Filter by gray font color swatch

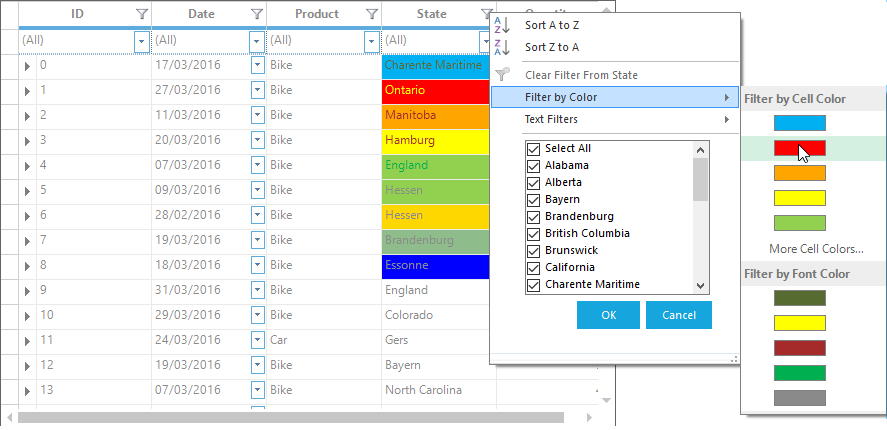point(800,398)
